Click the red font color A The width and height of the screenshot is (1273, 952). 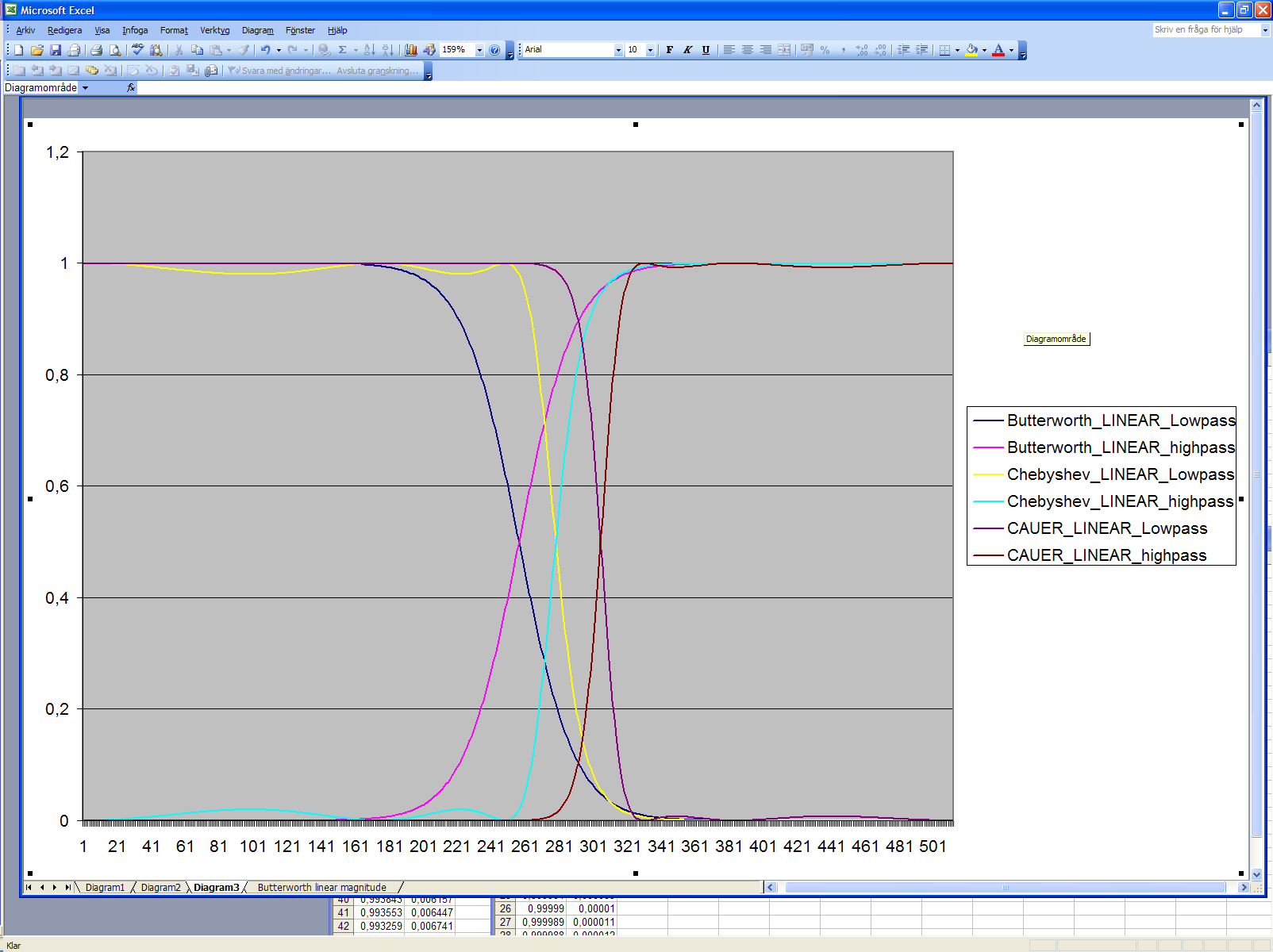(998, 50)
